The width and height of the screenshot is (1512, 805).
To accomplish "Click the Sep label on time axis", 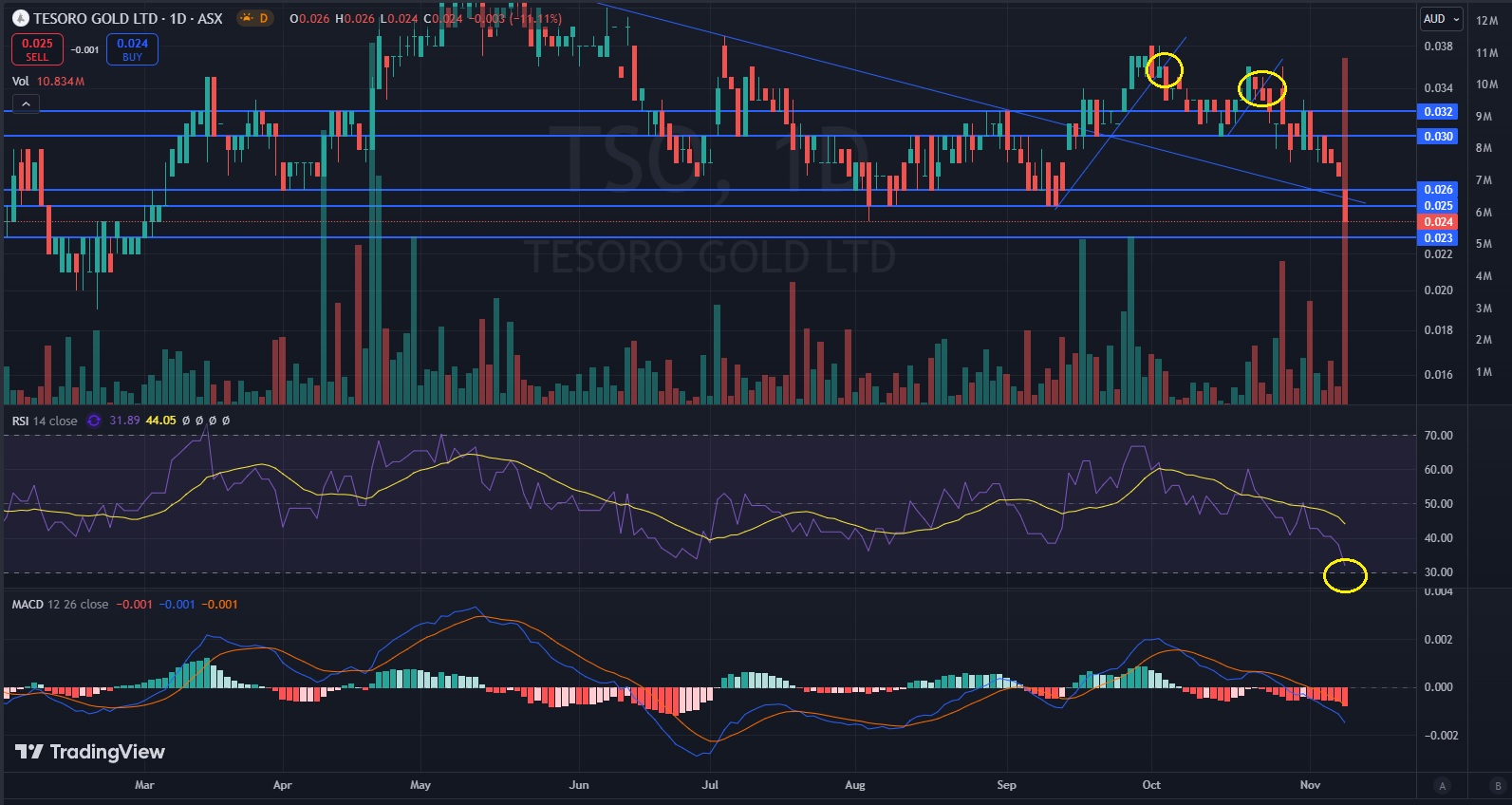I will pos(1006,785).
